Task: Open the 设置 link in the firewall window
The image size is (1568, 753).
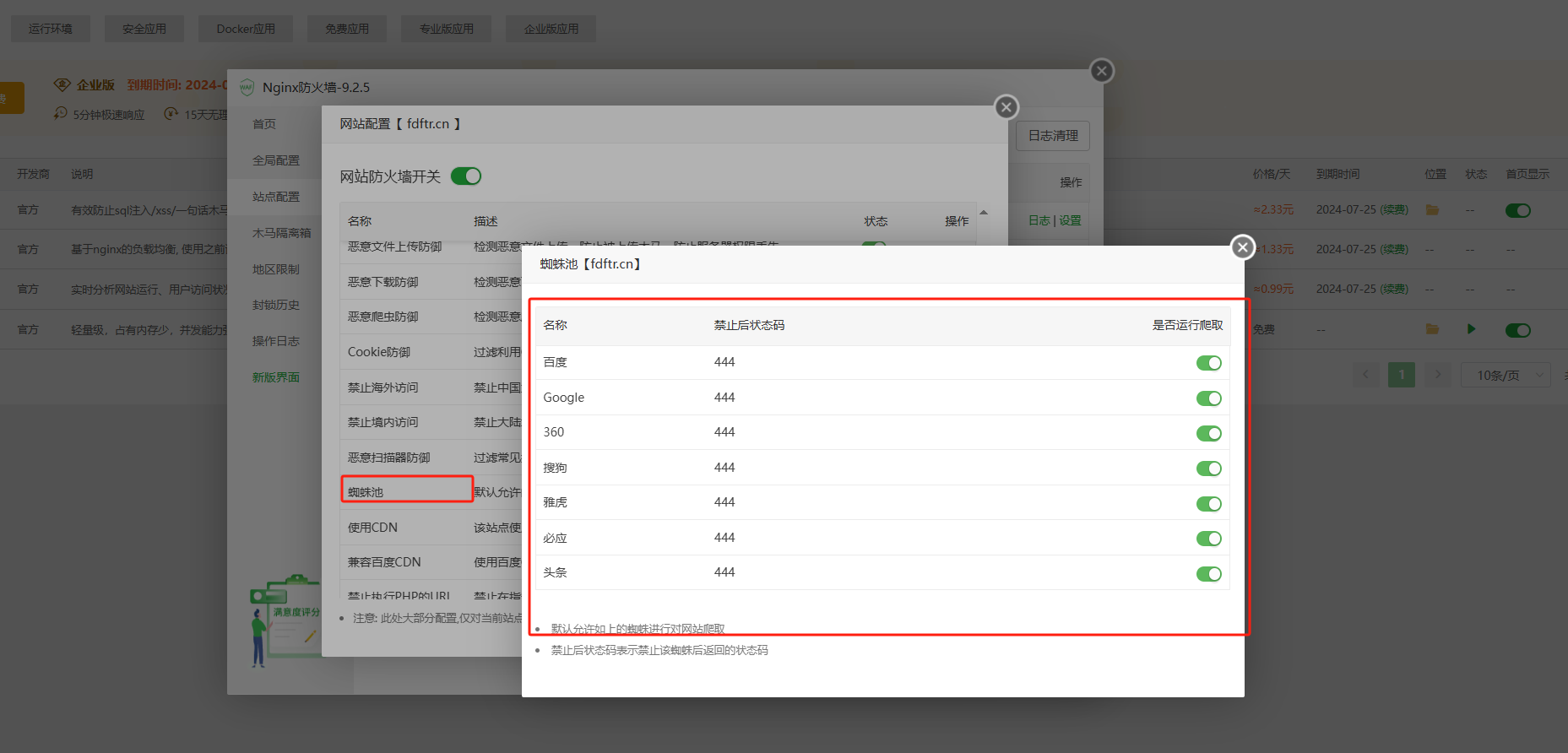Action: click(x=1070, y=220)
